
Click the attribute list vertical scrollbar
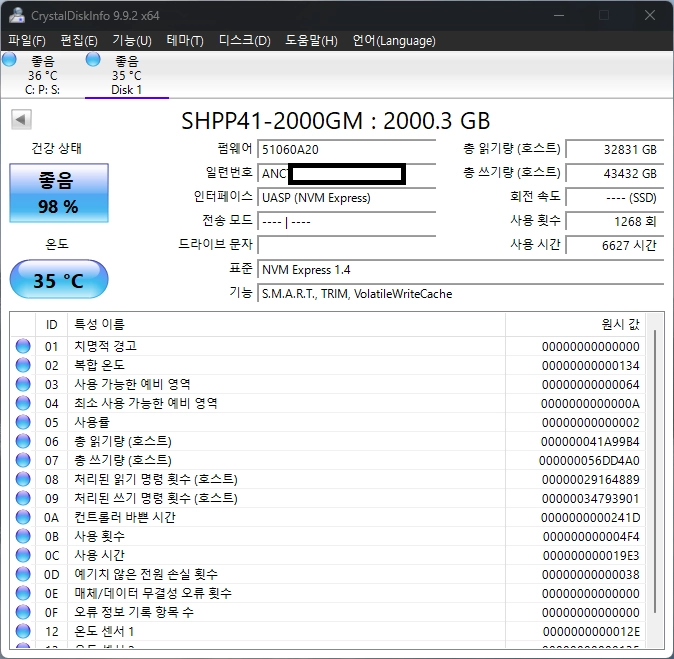pos(655,471)
